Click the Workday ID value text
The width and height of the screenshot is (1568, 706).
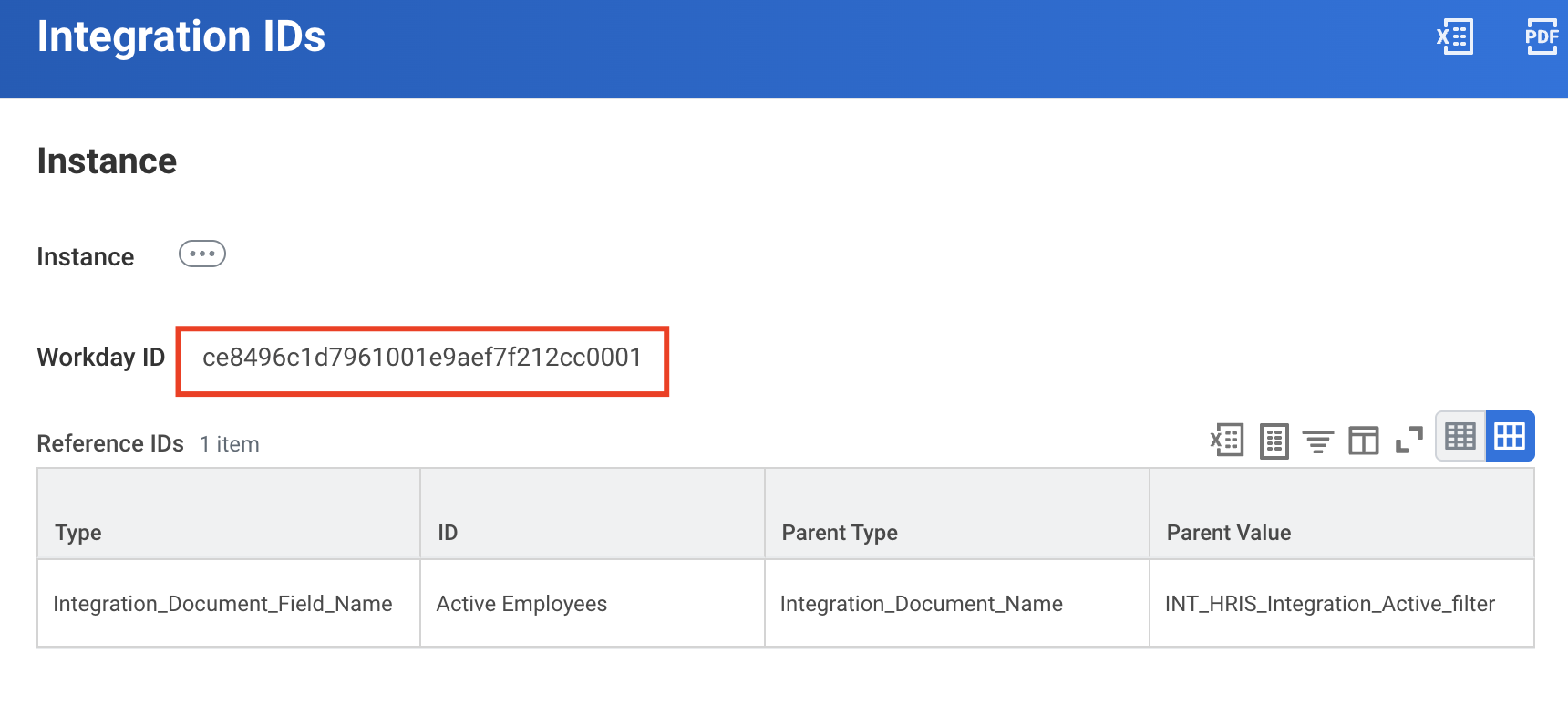422,358
